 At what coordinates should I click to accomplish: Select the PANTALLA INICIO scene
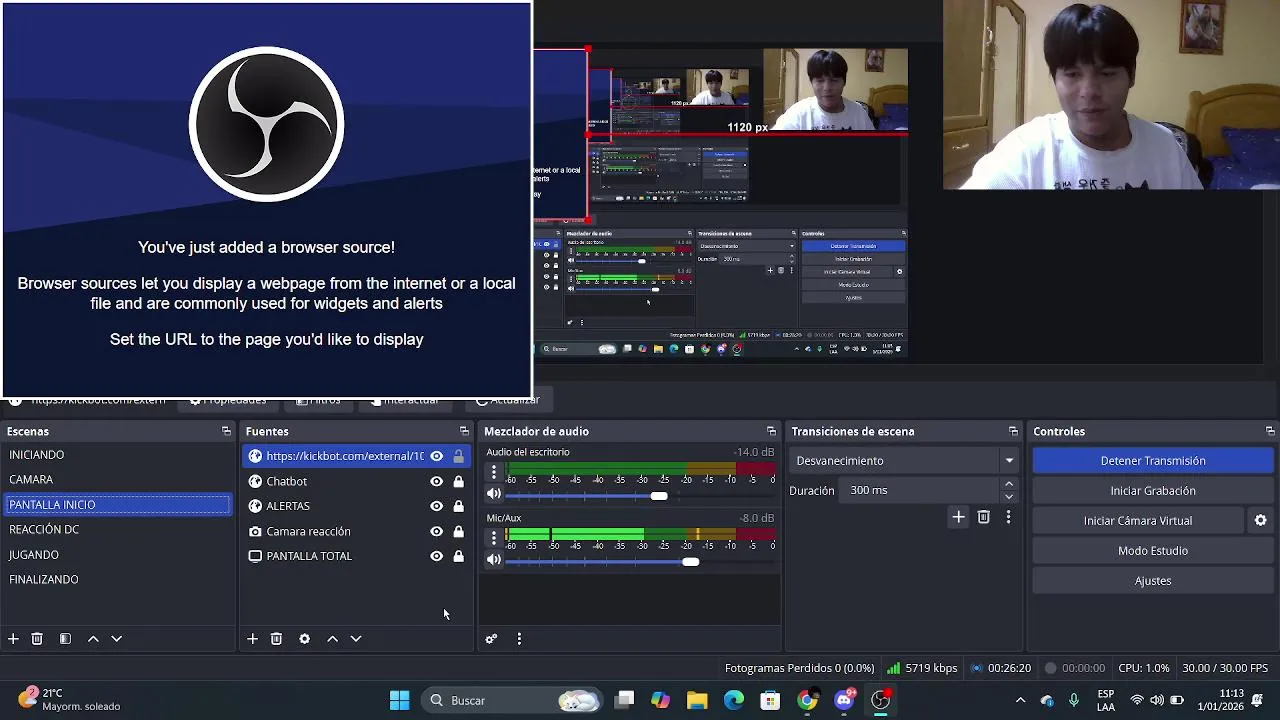118,505
